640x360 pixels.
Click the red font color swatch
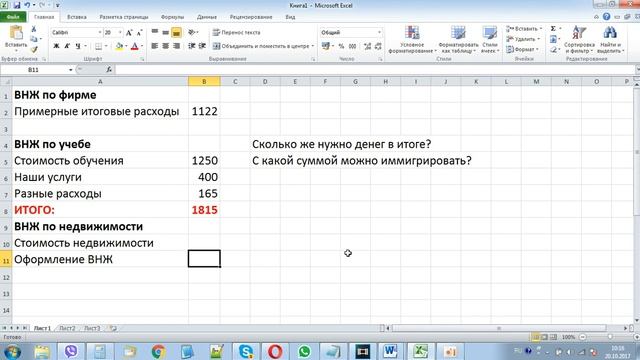coord(135,46)
